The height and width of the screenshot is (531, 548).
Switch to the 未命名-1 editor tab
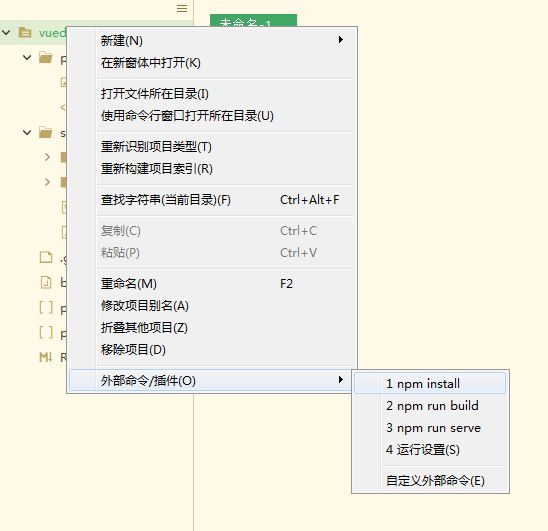pyautogui.click(x=253, y=21)
